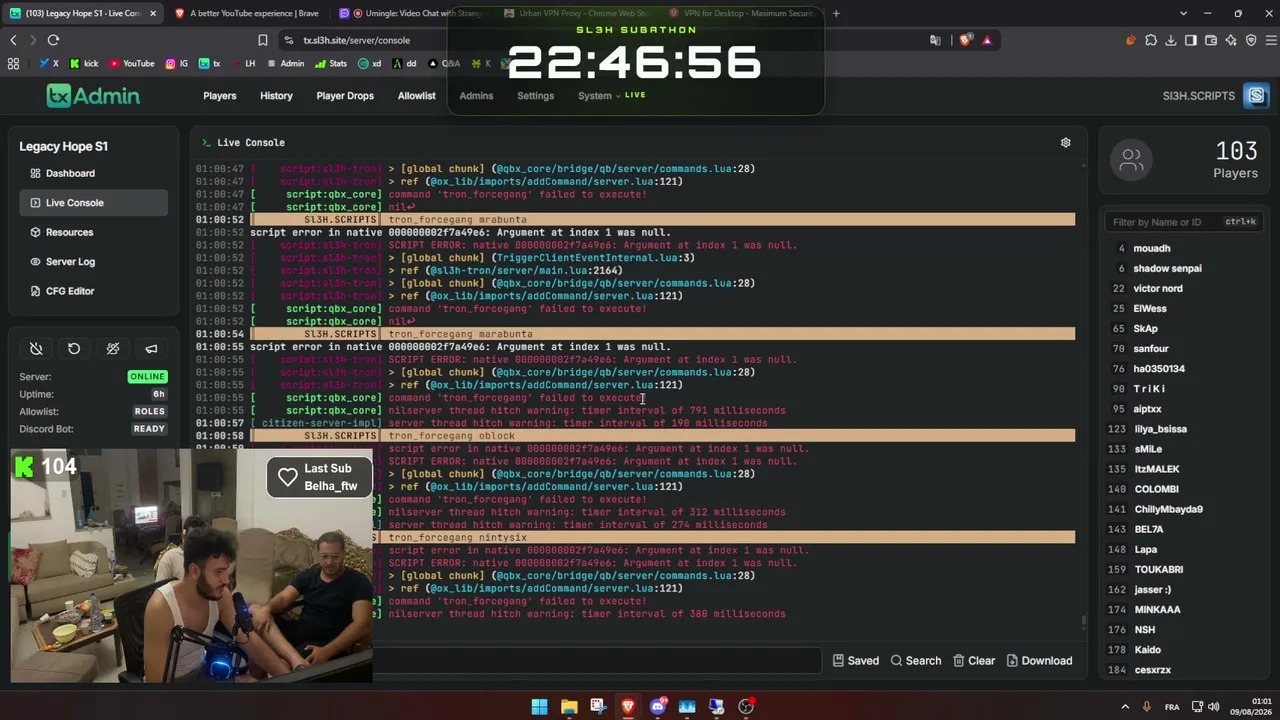The height and width of the screenshot is (720, 1280).
Task: Click the Brave browser taskbar icon
Action: pyautogui.click(x=627, y=707)
